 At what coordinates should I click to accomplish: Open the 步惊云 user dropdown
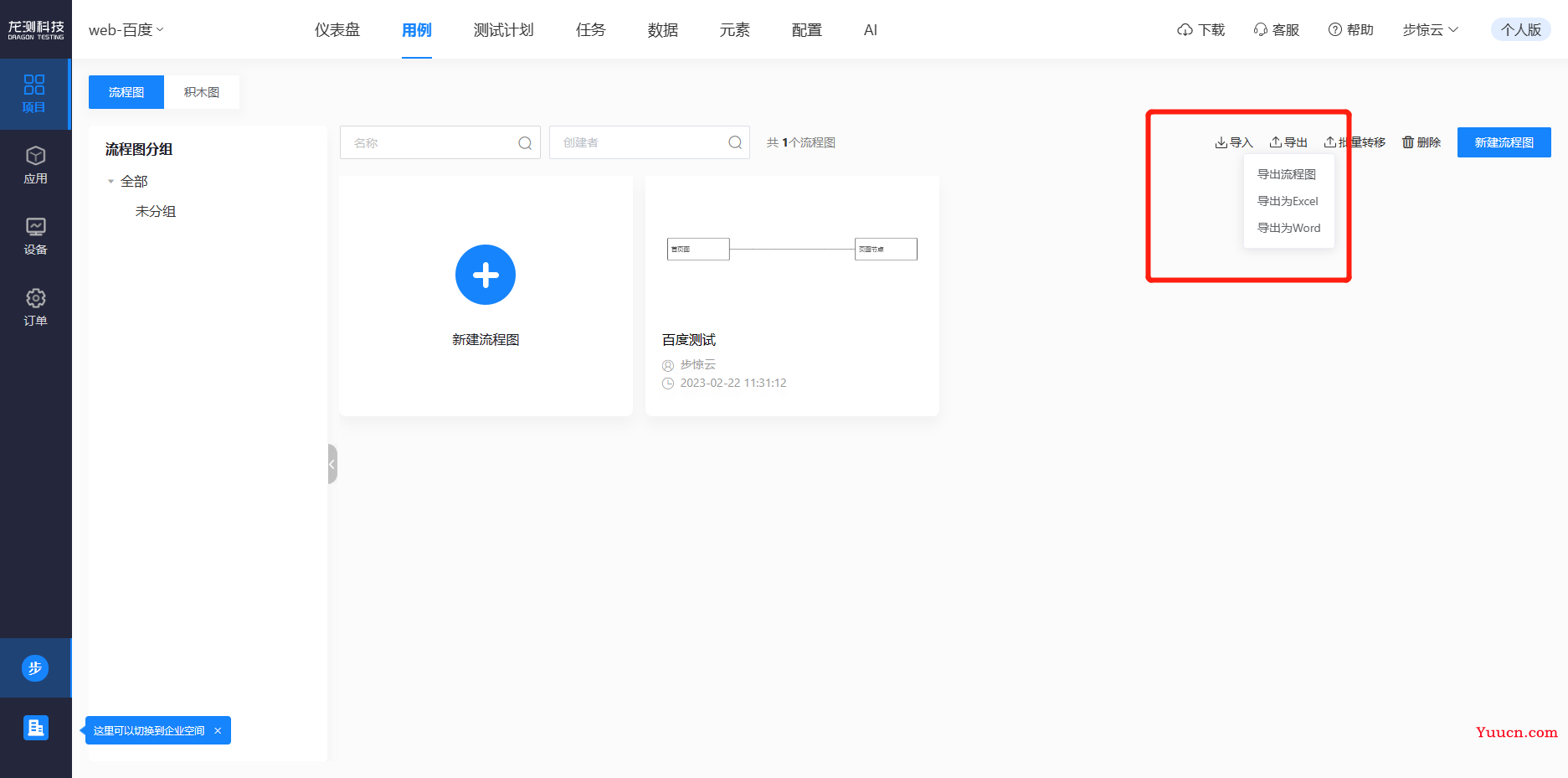(1431, 30)
